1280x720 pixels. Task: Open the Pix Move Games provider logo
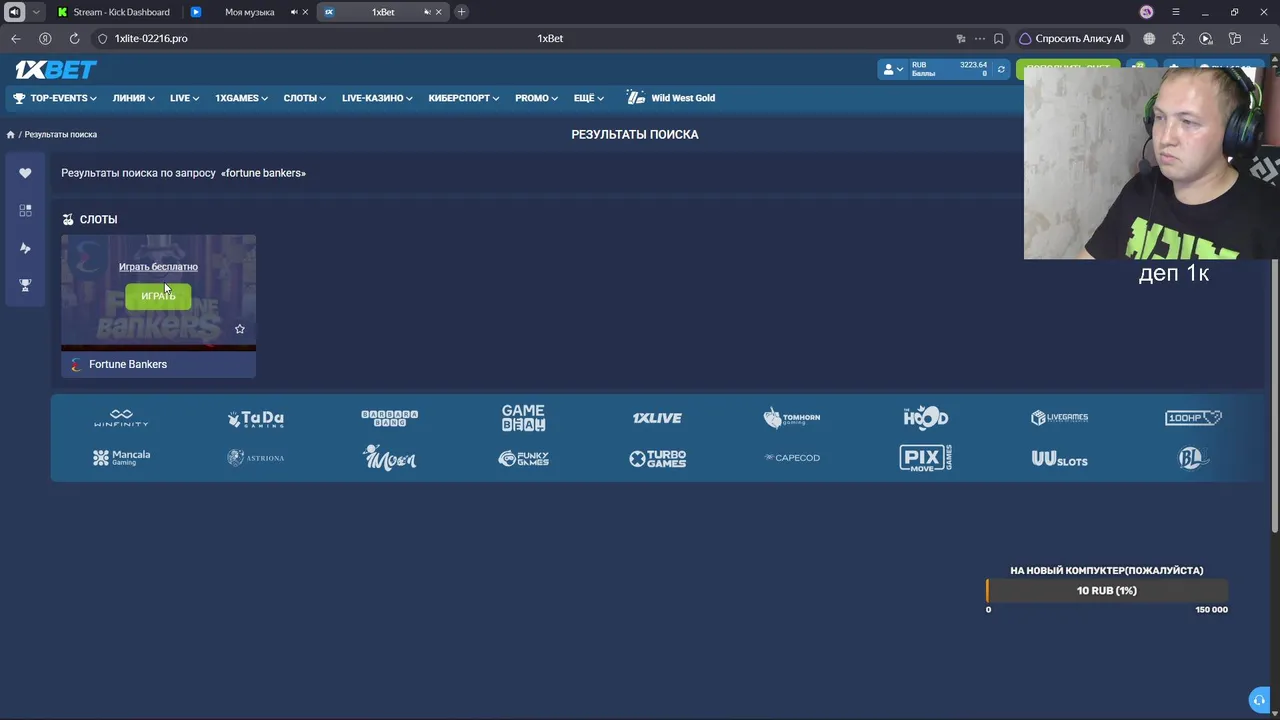pyautogui.click(x=925, y=458)
